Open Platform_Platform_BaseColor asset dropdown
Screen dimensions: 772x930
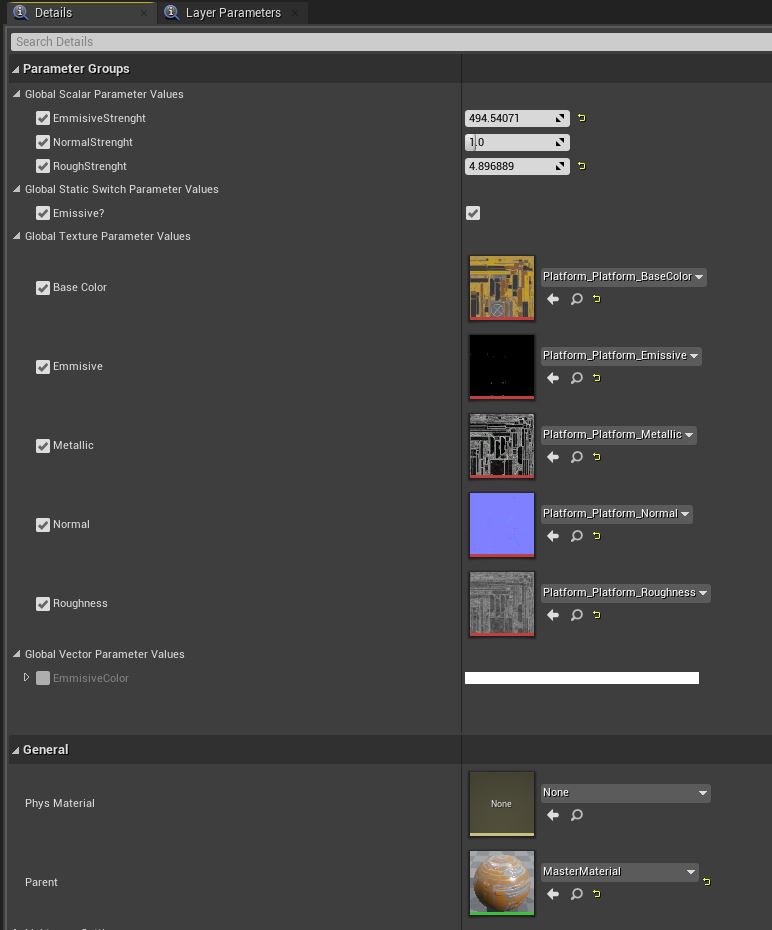point(623,276)
